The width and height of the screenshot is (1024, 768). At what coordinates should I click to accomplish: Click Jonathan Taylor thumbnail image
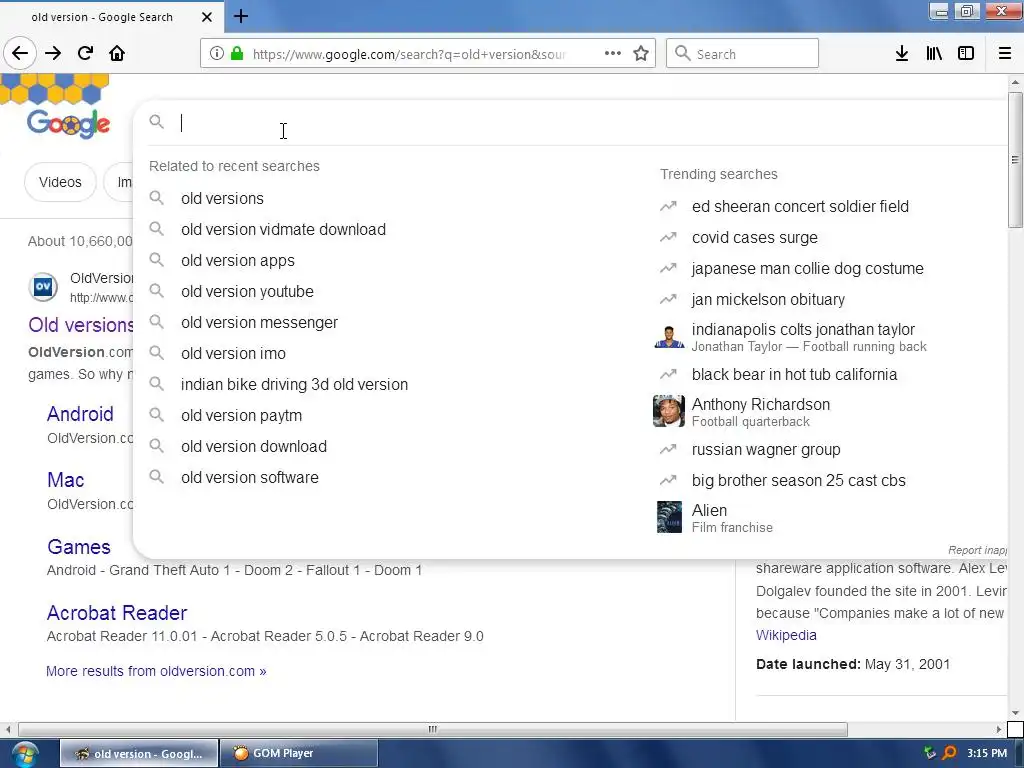click(x=669, y=337)
